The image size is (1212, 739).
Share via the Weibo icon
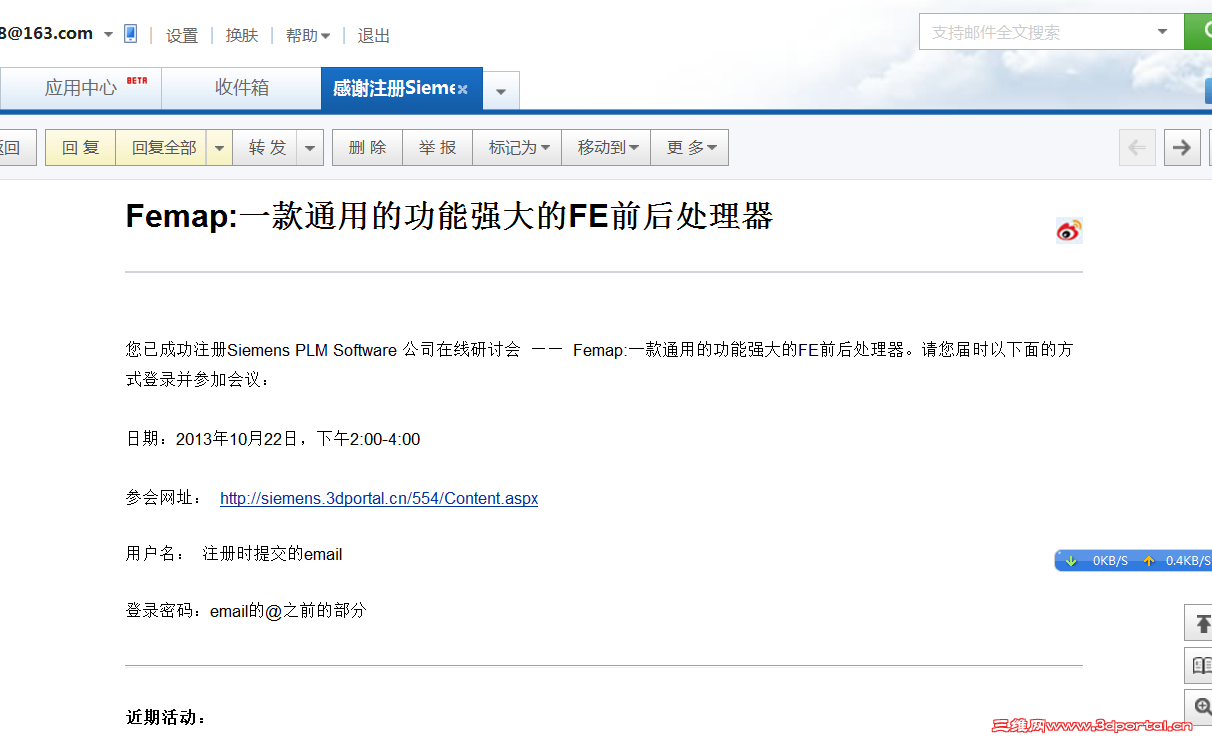1069,230
